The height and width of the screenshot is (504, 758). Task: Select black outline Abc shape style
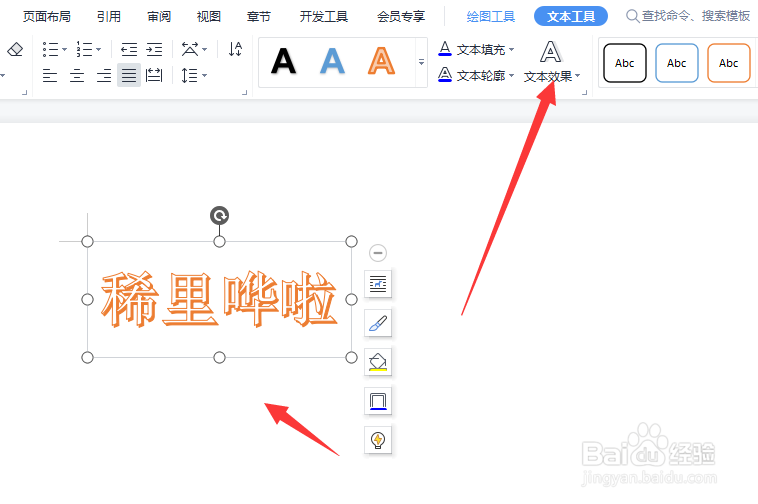(625, 63)
